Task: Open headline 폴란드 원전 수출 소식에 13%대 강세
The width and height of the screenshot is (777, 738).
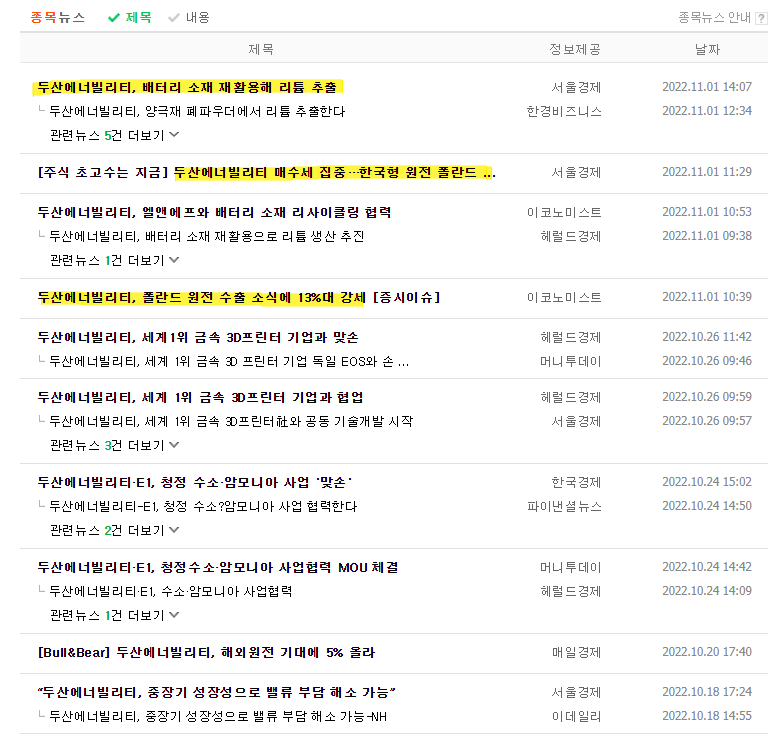Action: point(239,298)
